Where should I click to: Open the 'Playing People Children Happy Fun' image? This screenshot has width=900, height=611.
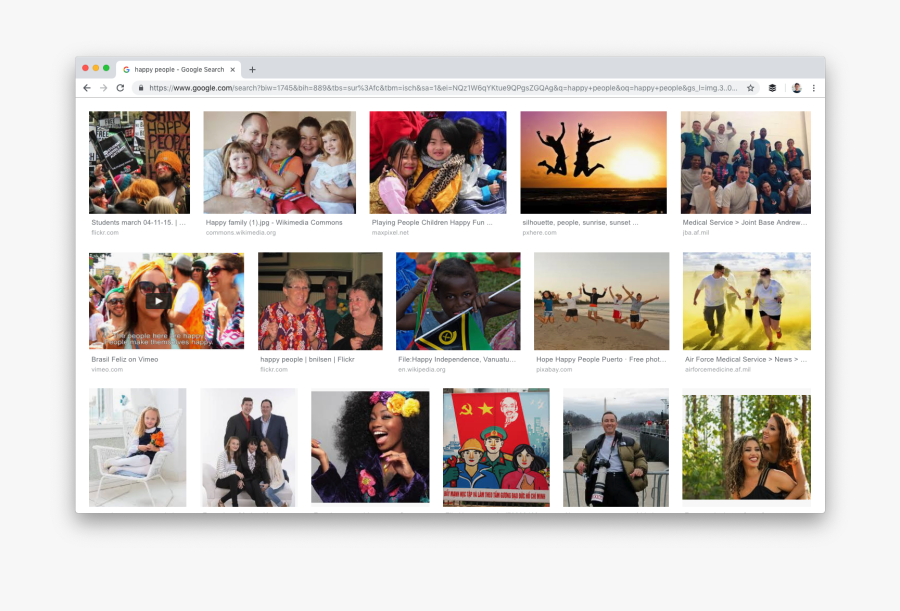pos(437,162)
